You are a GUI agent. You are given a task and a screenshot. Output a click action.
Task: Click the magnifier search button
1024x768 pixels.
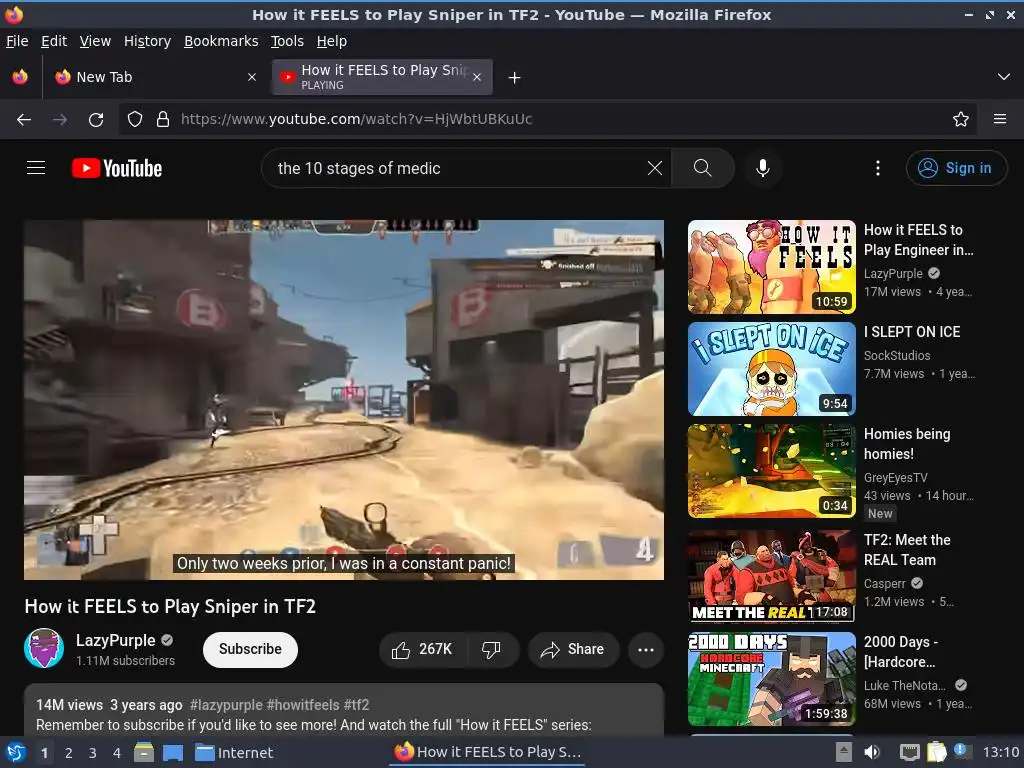click(703, 168)
